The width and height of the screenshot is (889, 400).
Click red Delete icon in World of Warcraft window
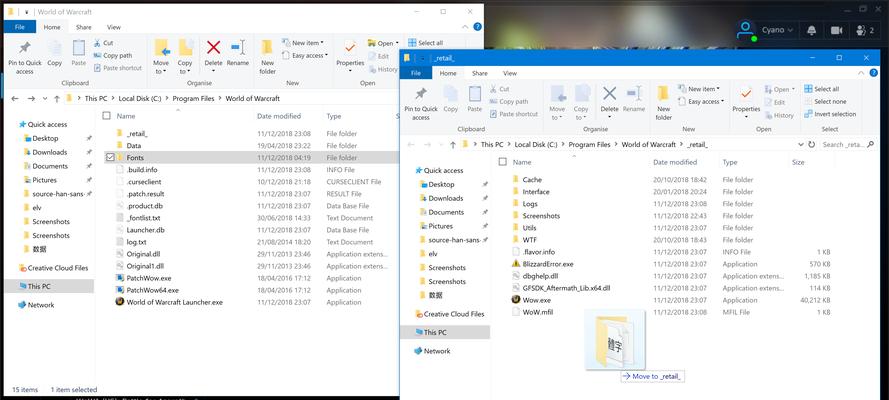coord(214,48)
